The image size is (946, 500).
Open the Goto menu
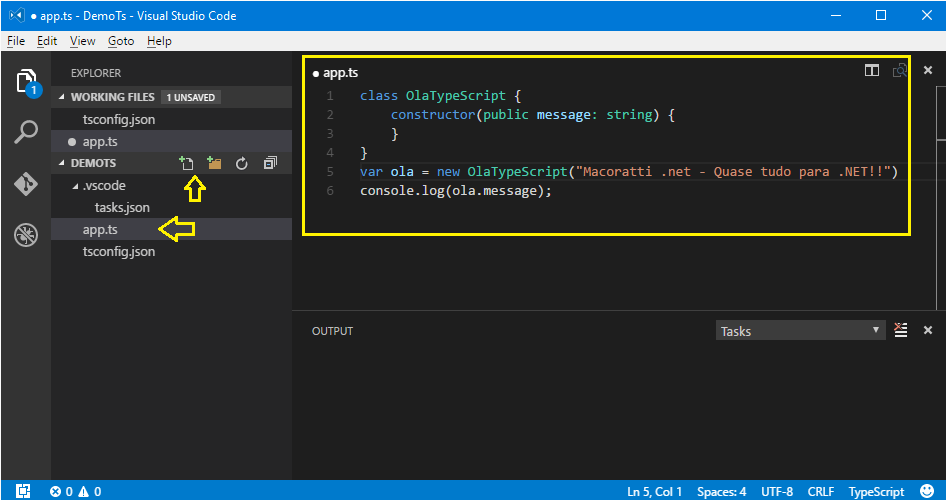pyautogui.click(x=121, y=41)
